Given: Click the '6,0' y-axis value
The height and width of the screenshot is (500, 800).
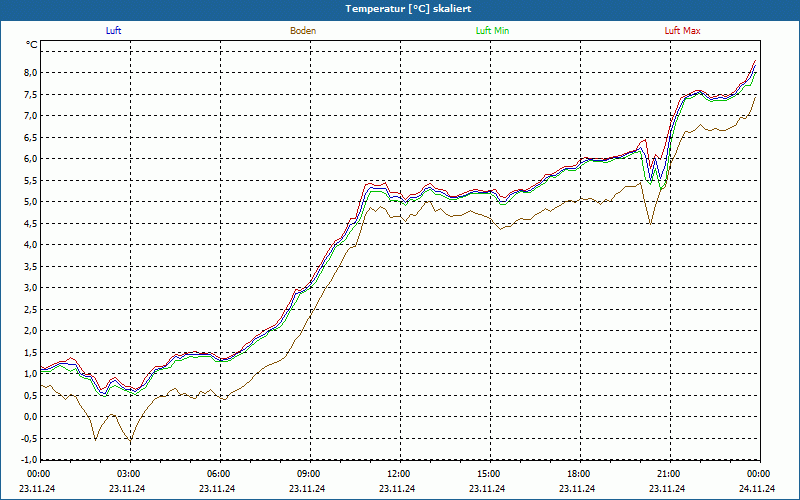Looking at the screenshot, I should [x=31, y=159].
